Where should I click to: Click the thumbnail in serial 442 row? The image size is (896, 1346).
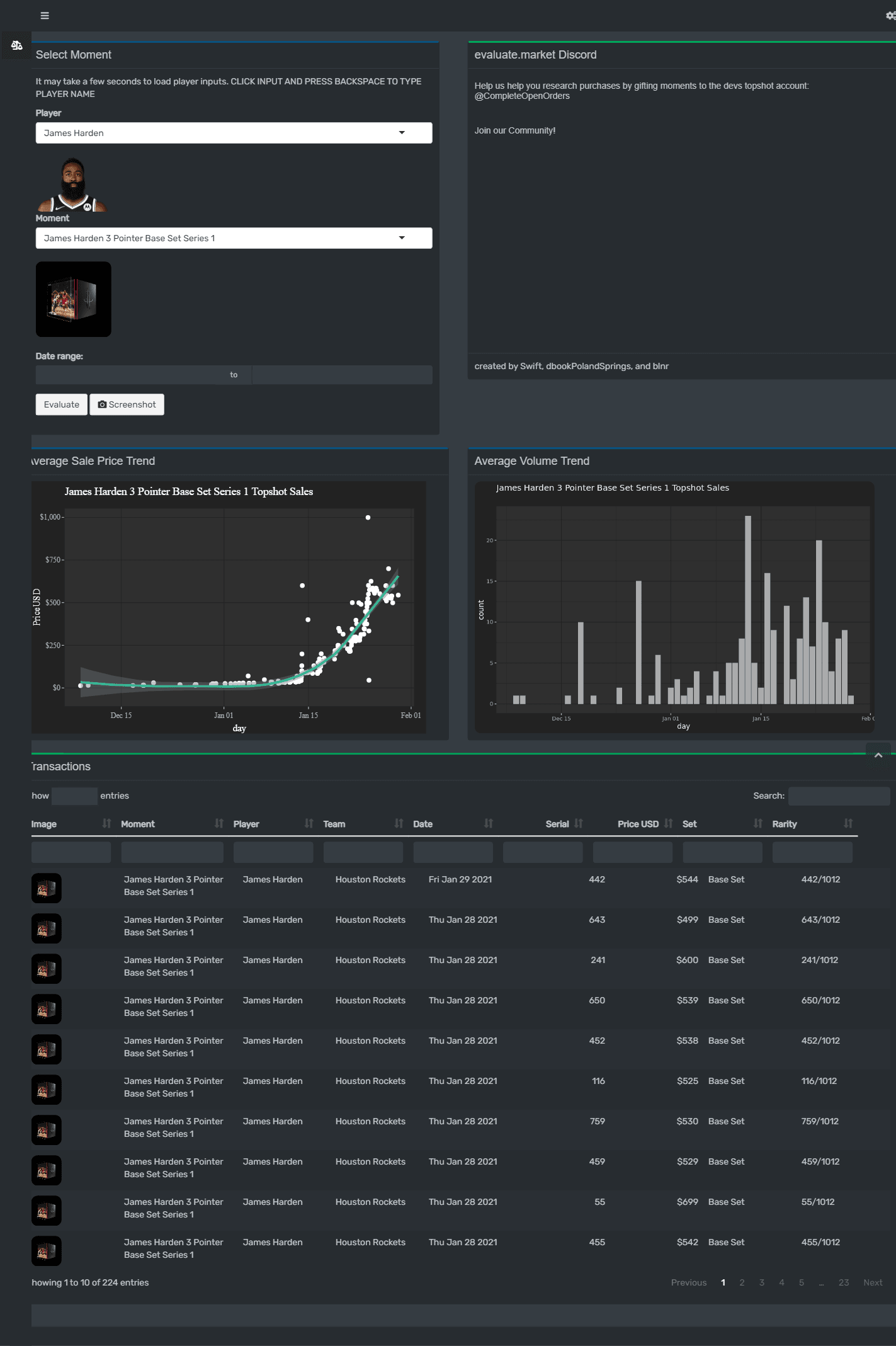(47, 888)
